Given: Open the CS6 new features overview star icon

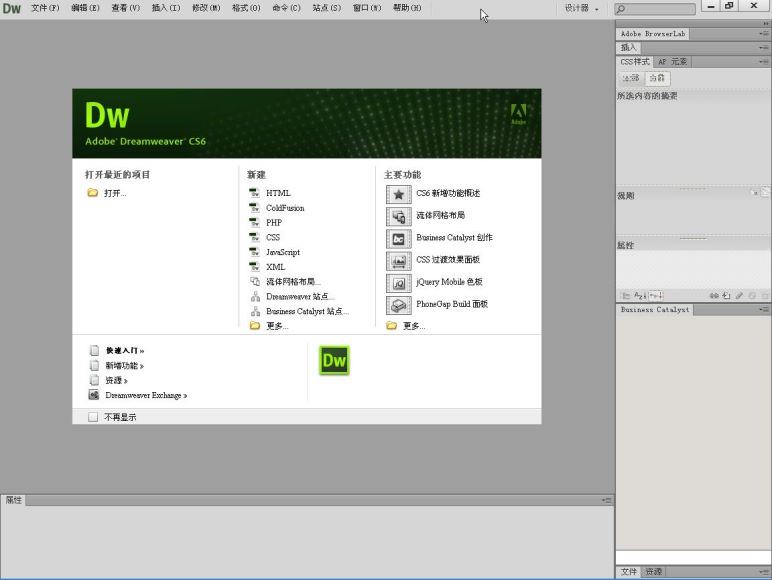Looking at the screenshot, I should tap(398, 194).
